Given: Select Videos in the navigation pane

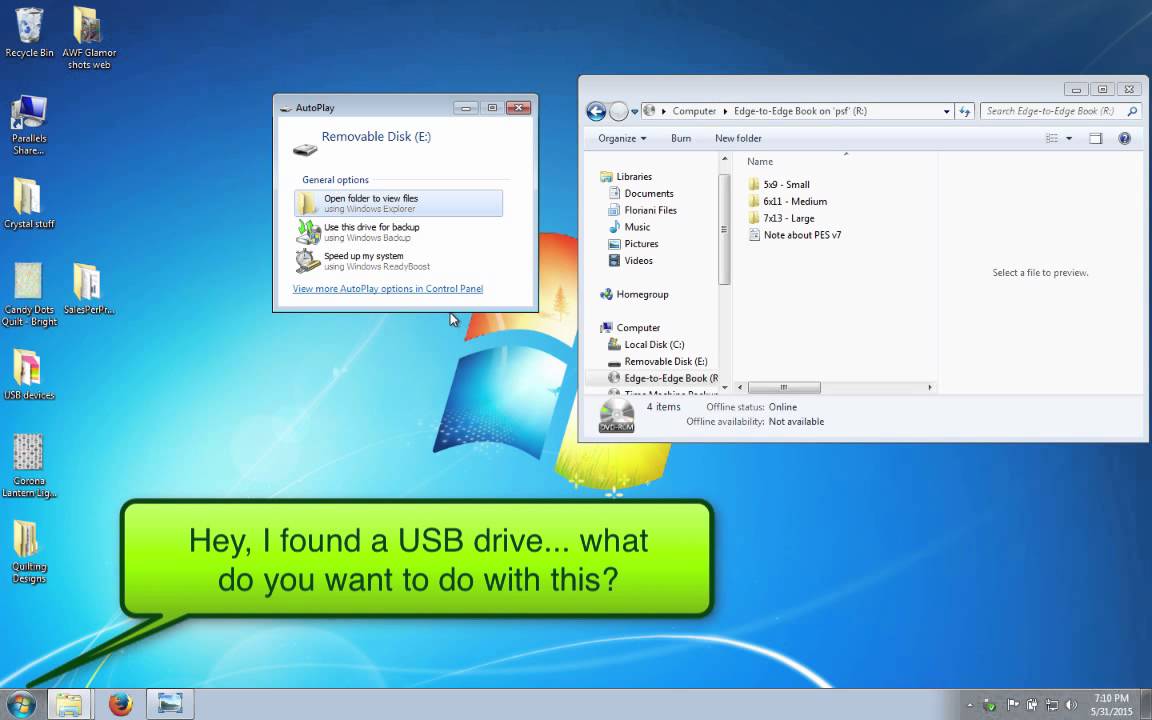Looking at the screenshot, I should tap(631, 261).
